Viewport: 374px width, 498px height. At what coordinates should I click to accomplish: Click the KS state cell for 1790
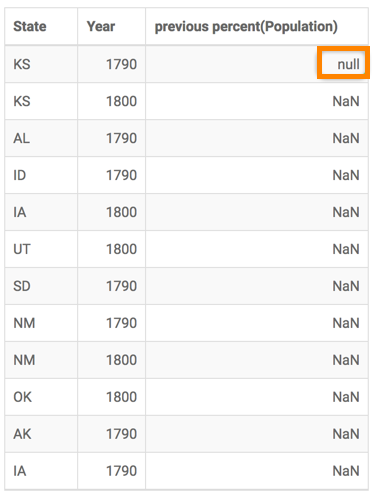41,64
